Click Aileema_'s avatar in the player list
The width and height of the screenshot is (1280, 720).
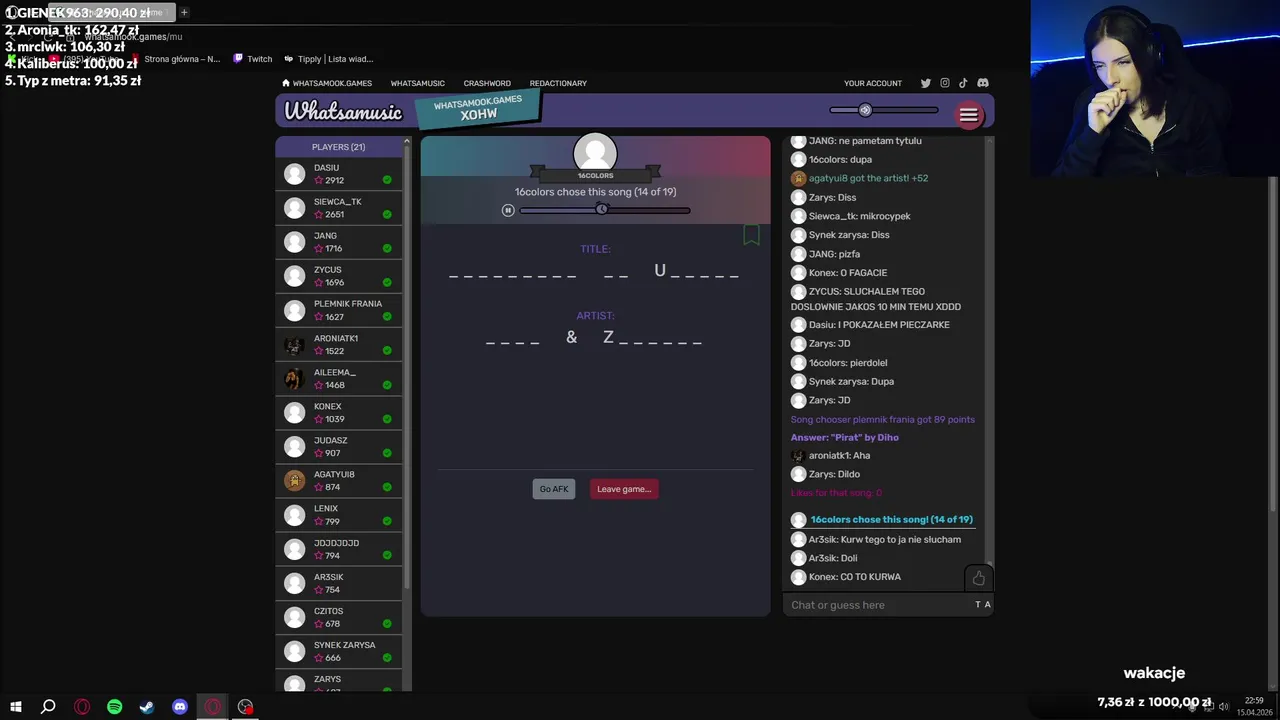click(x=294, y=379)
